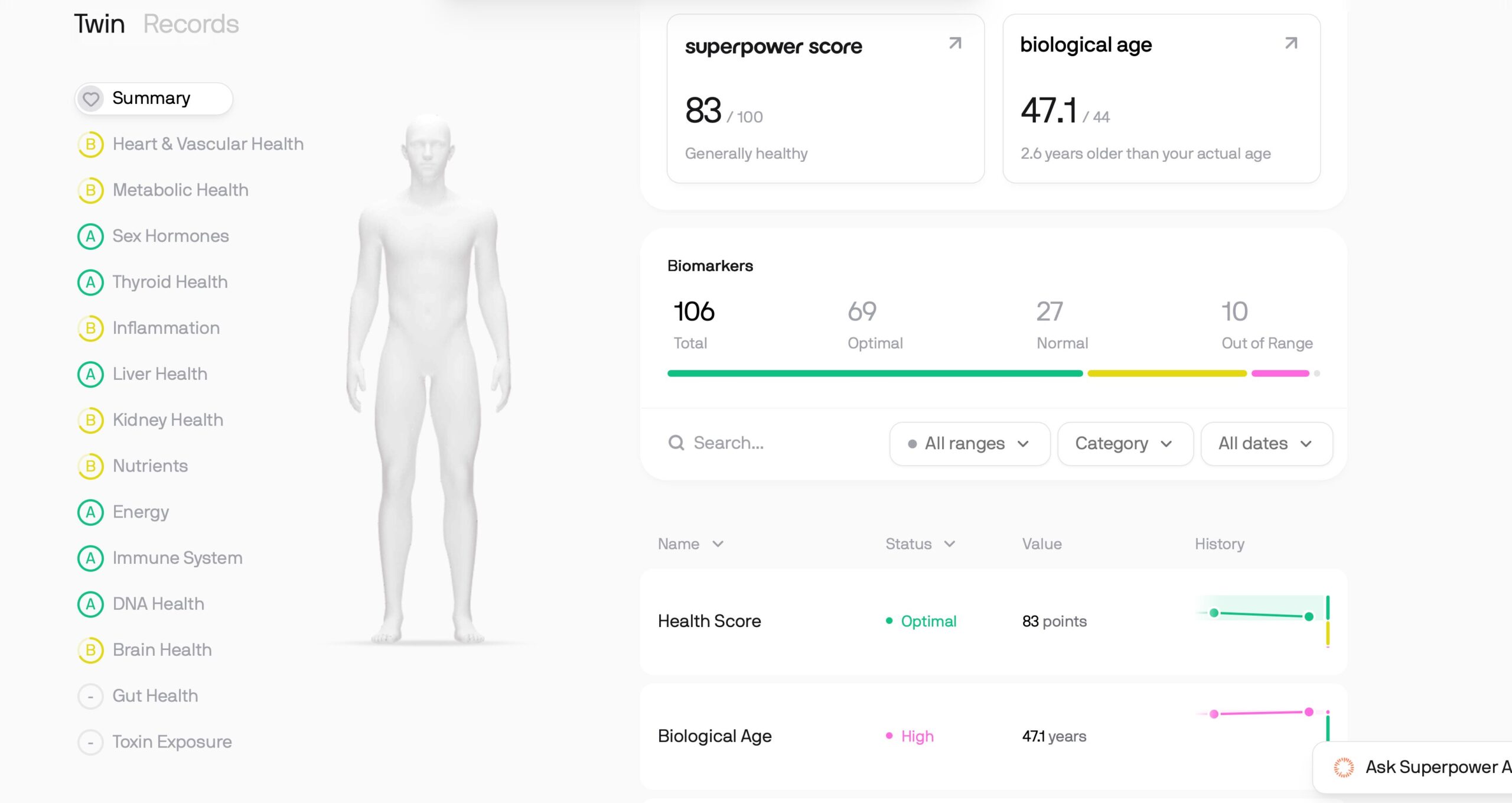Click the Biological Age history sparkline
This screenshot has width=1512, height=803.
pyautogui.click(x=1261, y=713)
